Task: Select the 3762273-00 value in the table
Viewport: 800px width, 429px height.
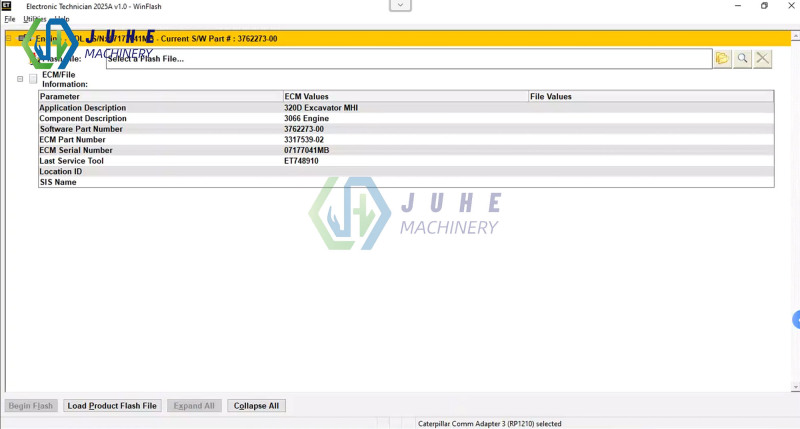Action: (304, 129)
